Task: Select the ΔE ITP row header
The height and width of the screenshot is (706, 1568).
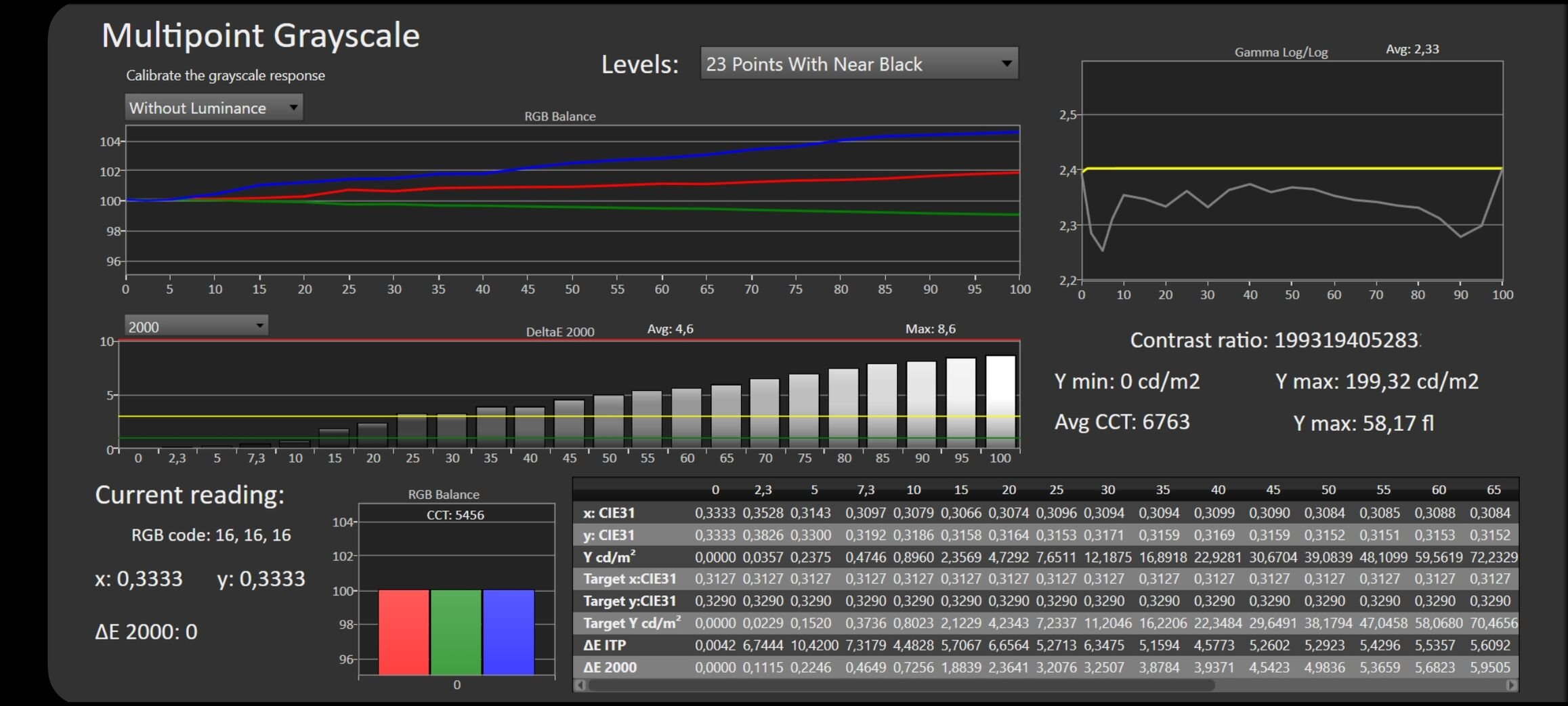Action: (x=604, y=645)
